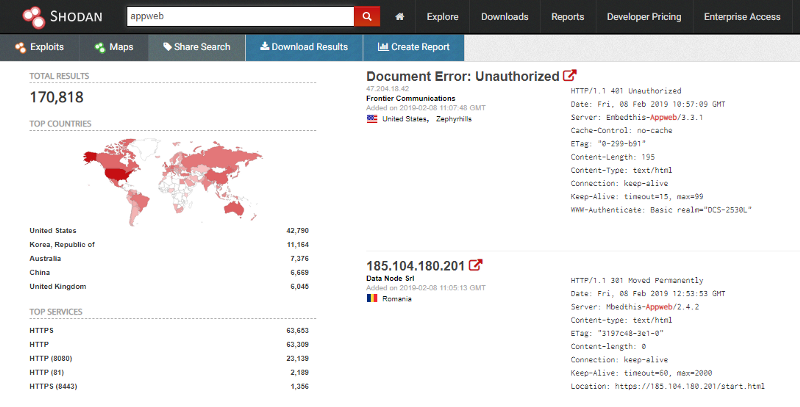Click the United States flag icon

point(372,119)
